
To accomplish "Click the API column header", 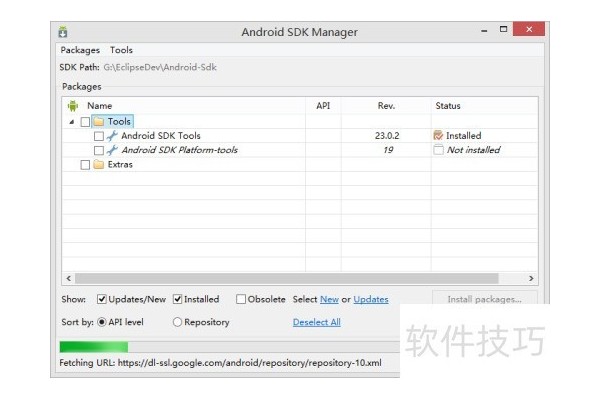I will [x=323, y=106].
